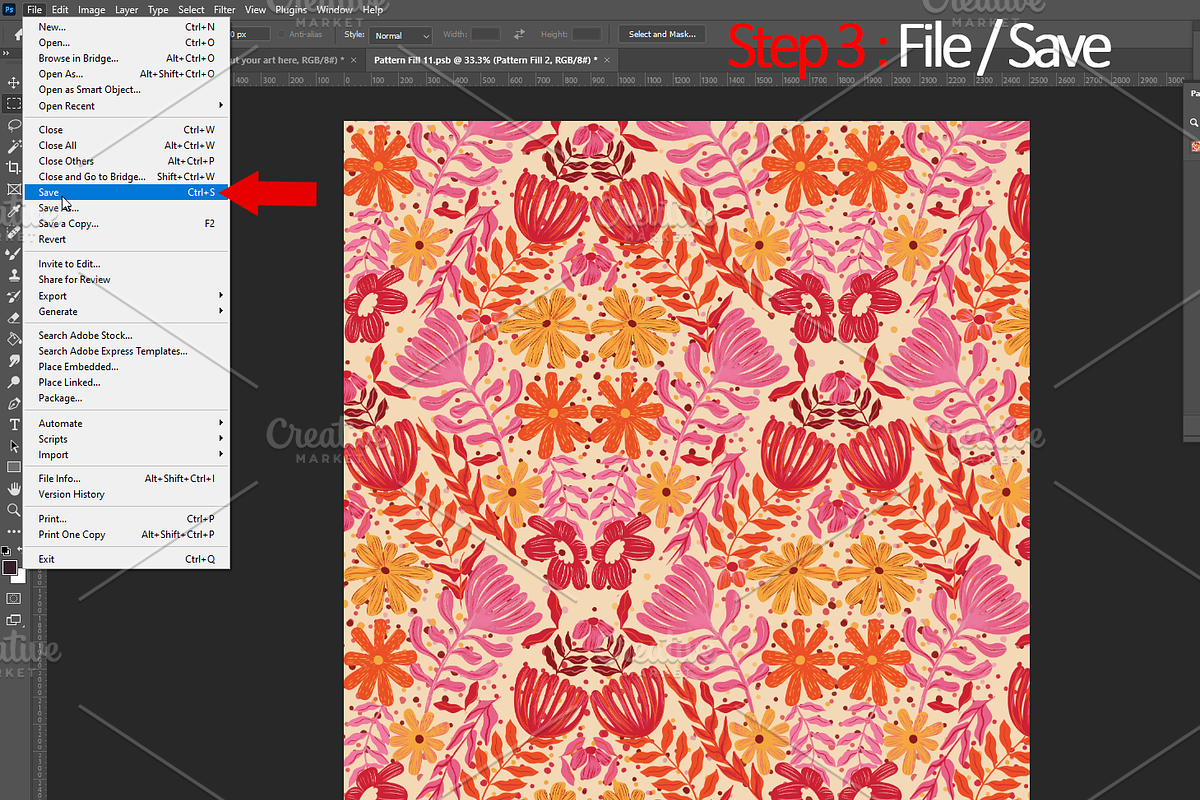Screen dimensions: 1200x800
Task: Toggle the Anti-alias checkbox
Action: pyautogui.click(x=283, y=35)
